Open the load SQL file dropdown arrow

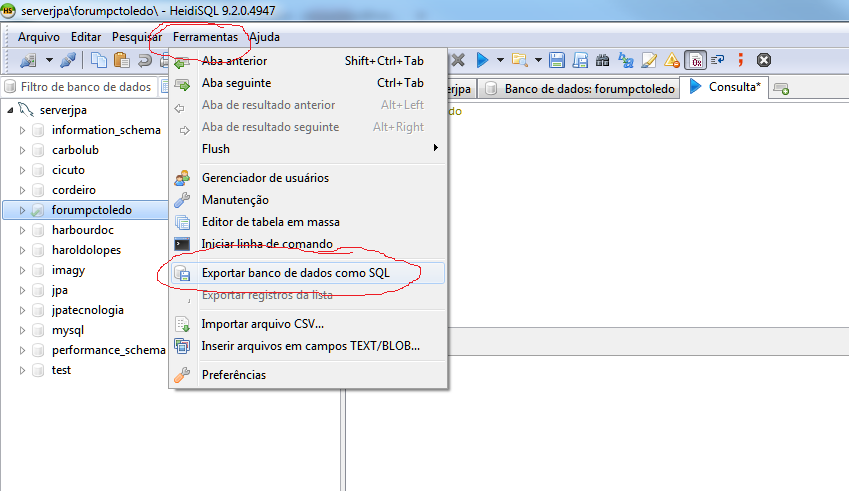click(x=538, y=60)
